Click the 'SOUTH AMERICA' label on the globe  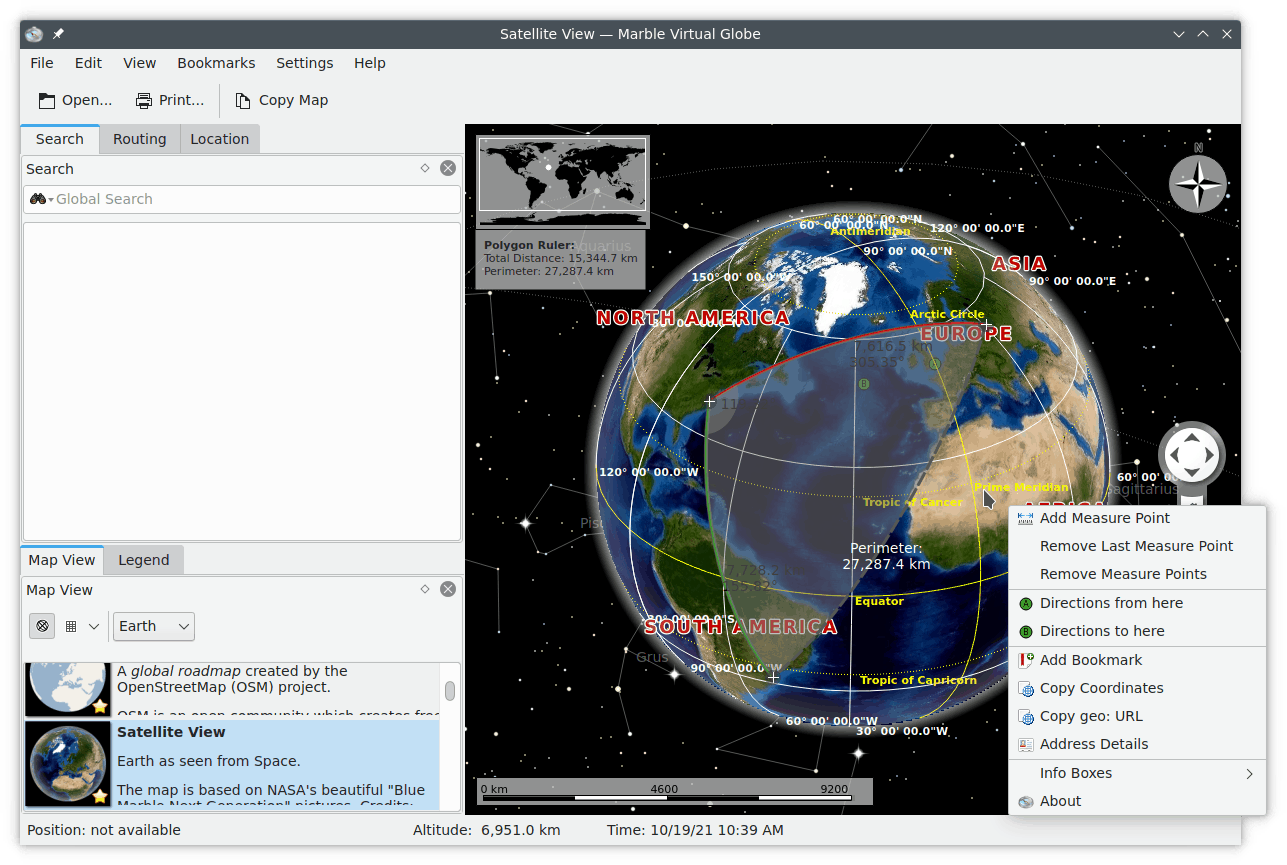(x=741, y=627)
